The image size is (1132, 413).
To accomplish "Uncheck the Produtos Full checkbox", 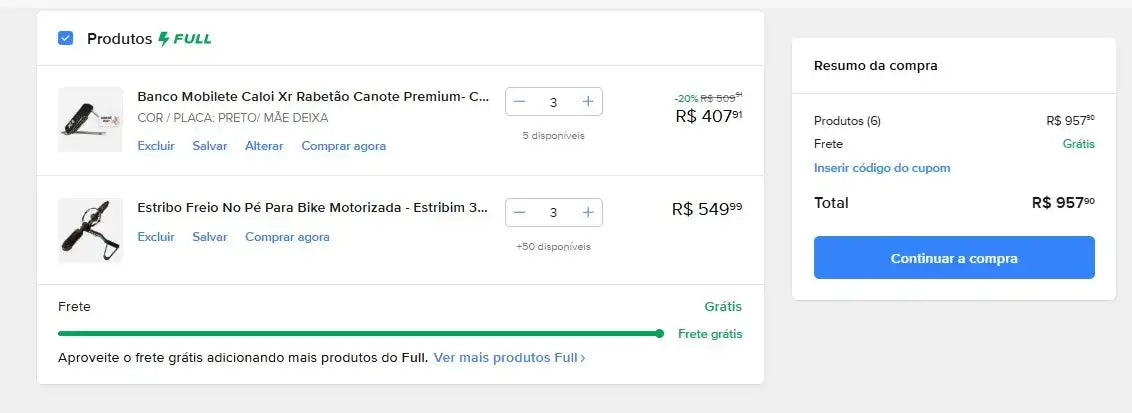I will (x=66, y=39).
